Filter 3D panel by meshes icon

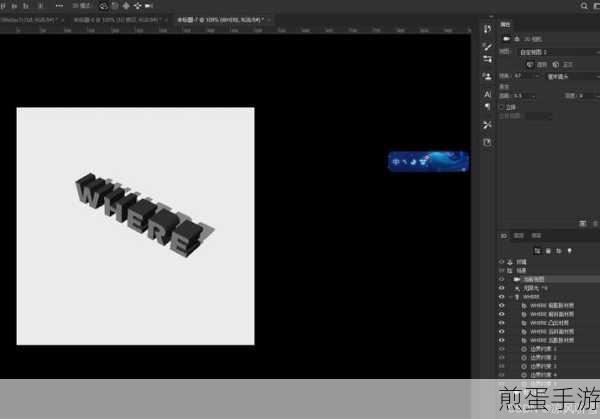point(548,251)
